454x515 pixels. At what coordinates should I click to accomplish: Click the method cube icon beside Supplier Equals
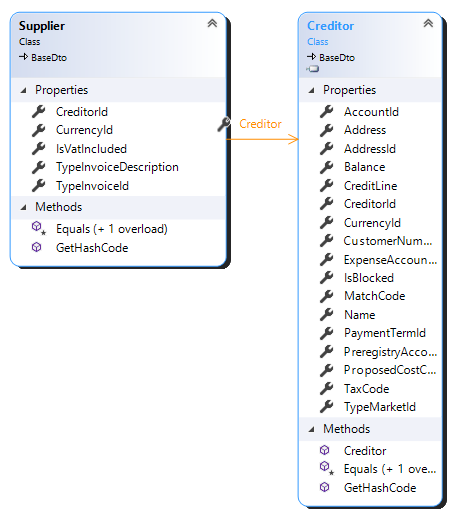pos(38,228)
